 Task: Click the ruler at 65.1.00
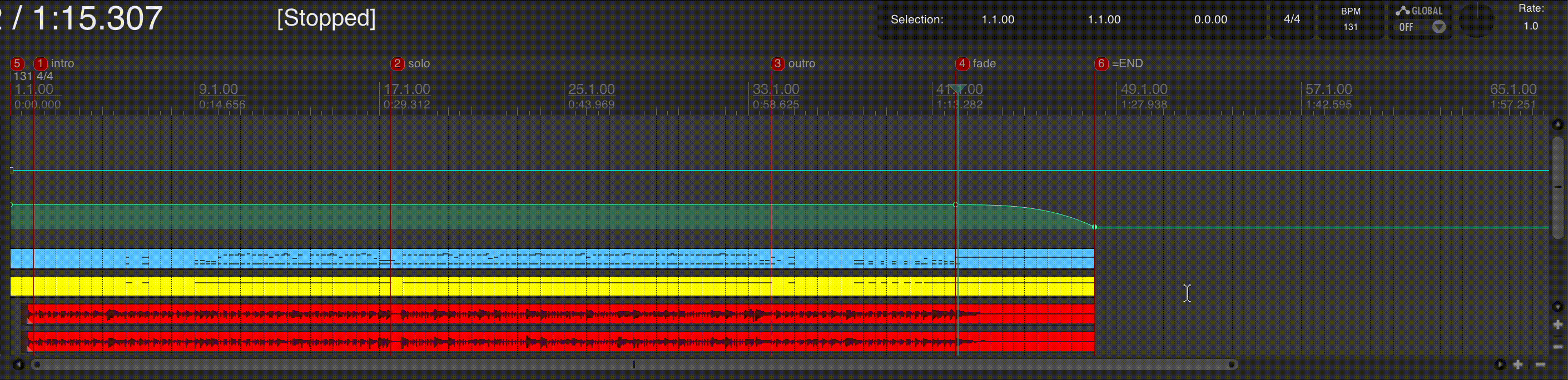[x=1512, y=89]
